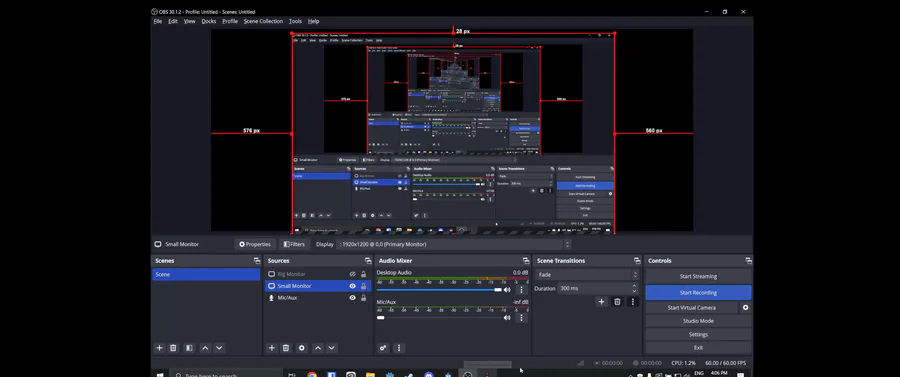Move scene up in Scenes panel
Viewport: 900px width, 377px height.
tap(205, 348)
